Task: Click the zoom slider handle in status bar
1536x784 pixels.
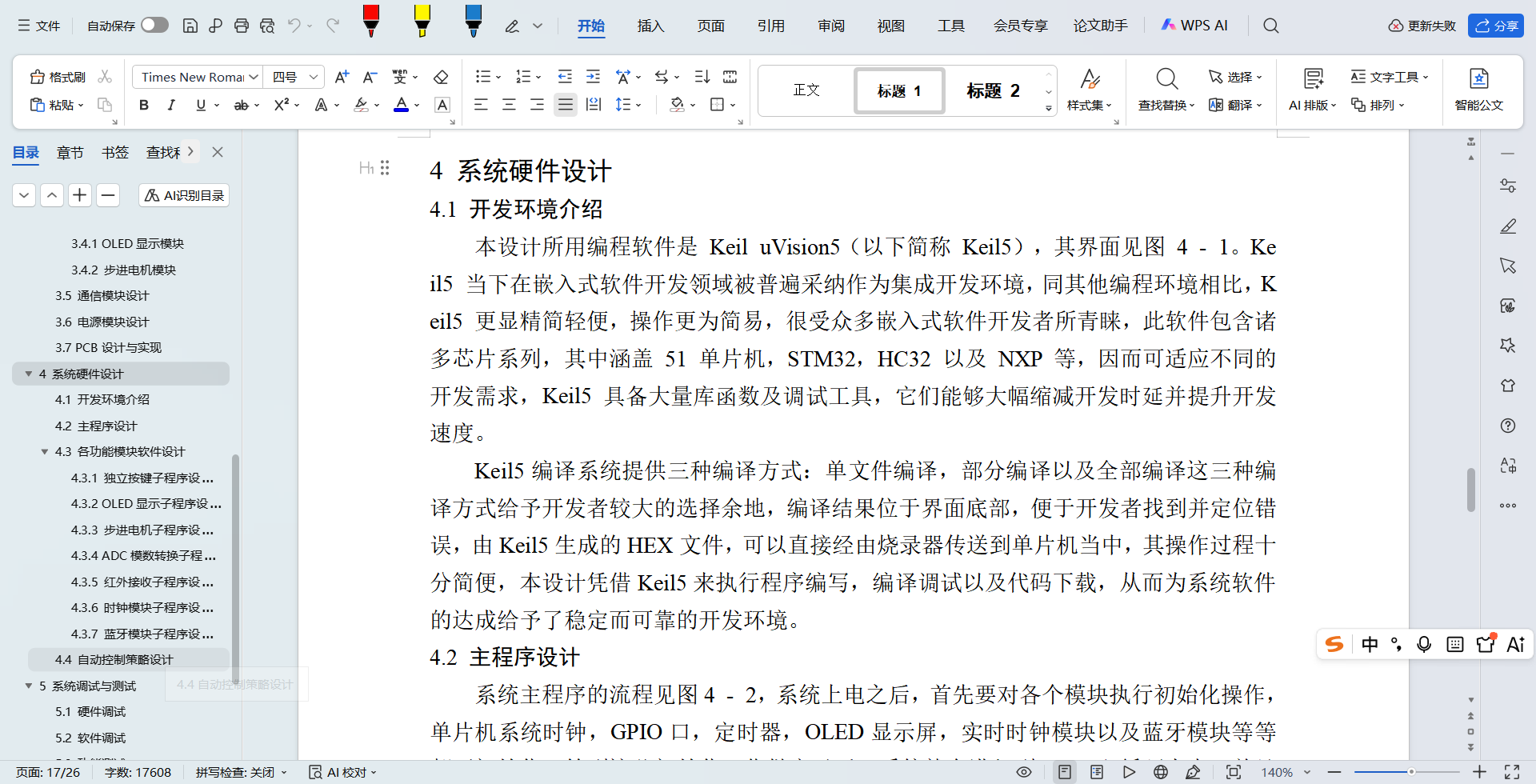Action: pos(1411,772)
